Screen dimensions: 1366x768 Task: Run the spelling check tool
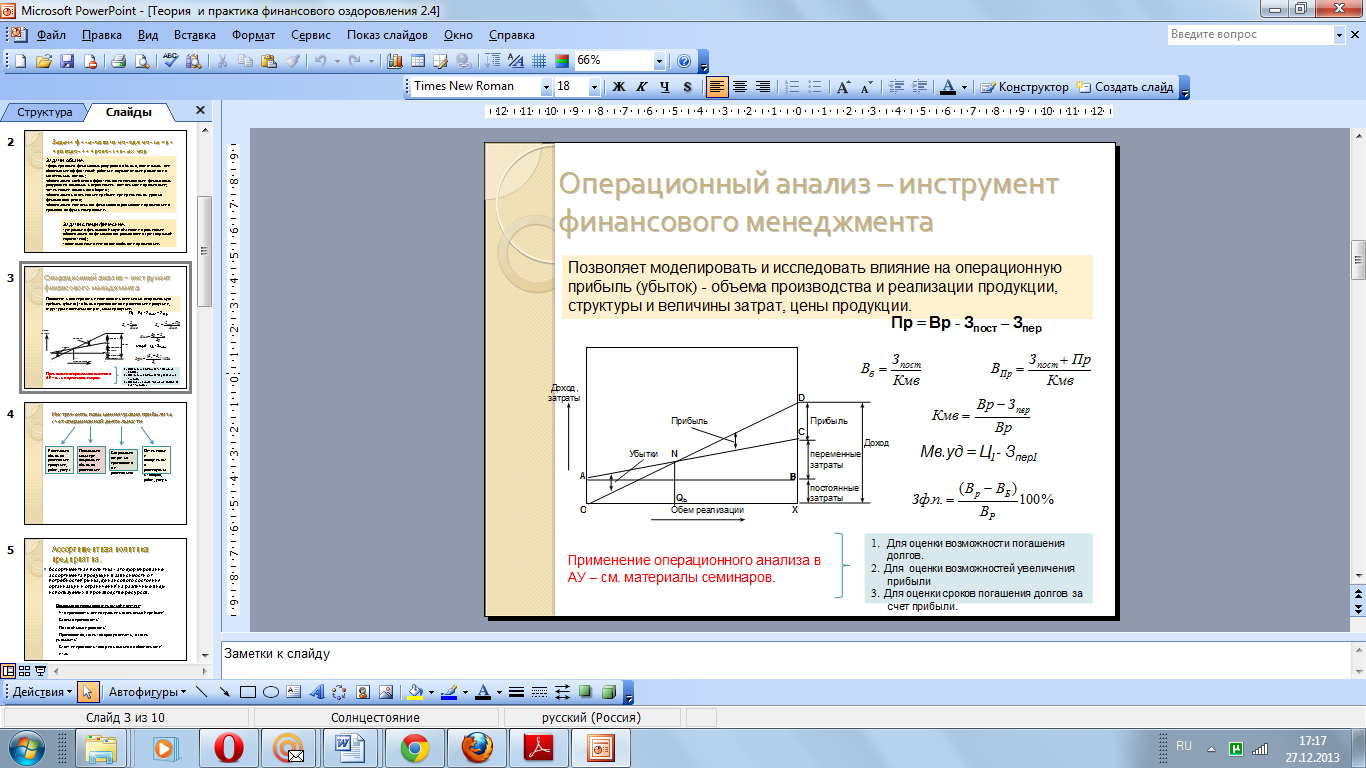(170, 61)
